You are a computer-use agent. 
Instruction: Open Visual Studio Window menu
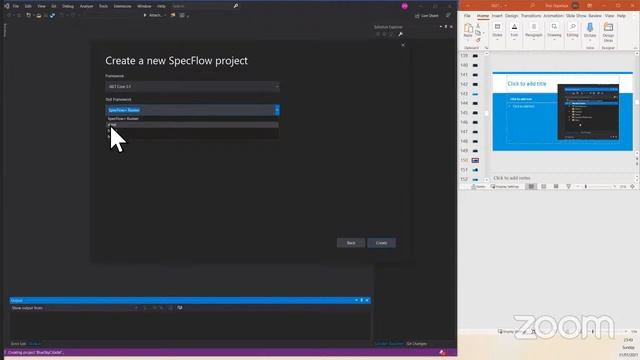144,6
